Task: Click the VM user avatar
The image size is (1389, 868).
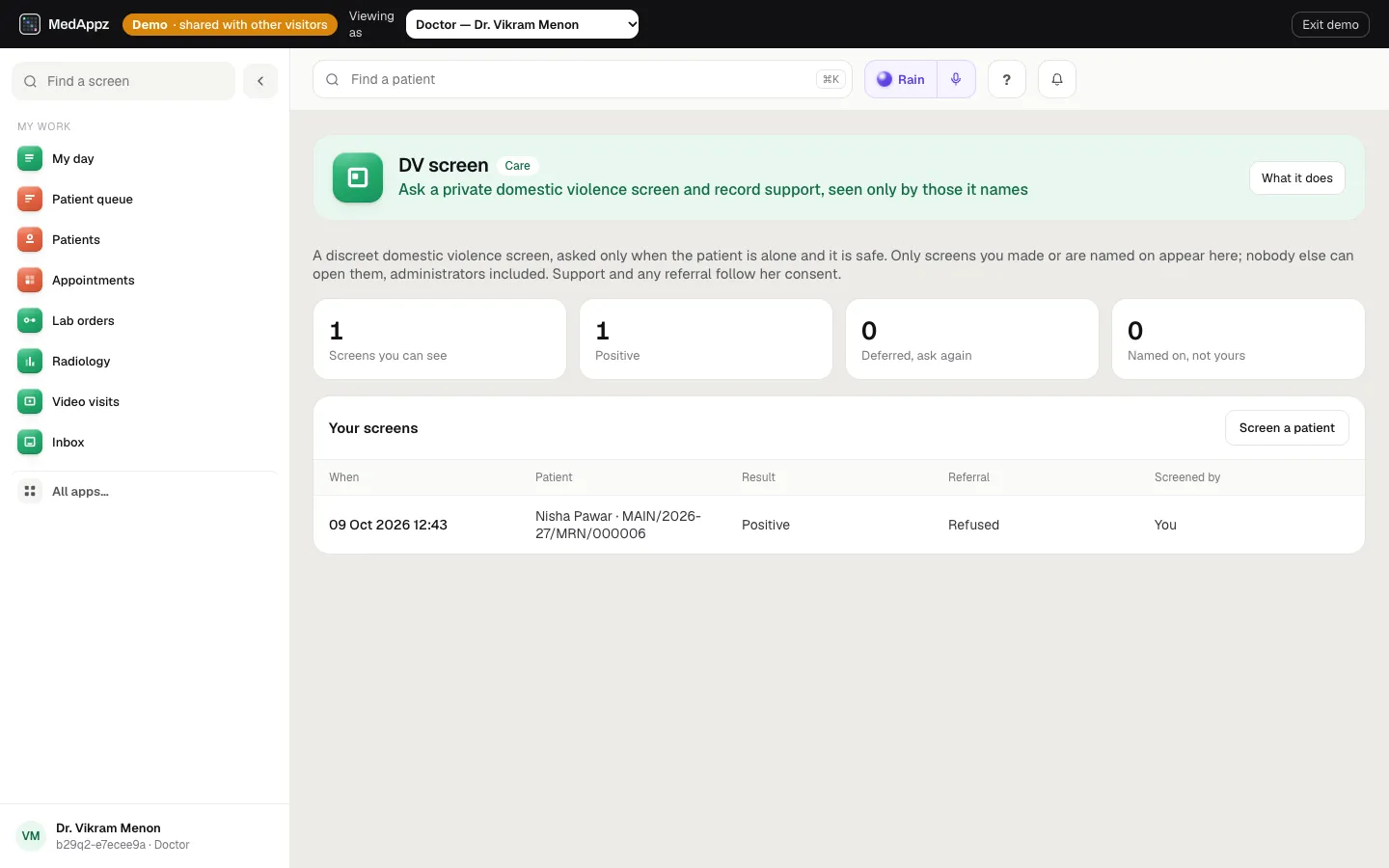Action: click(x=31, y=835)
